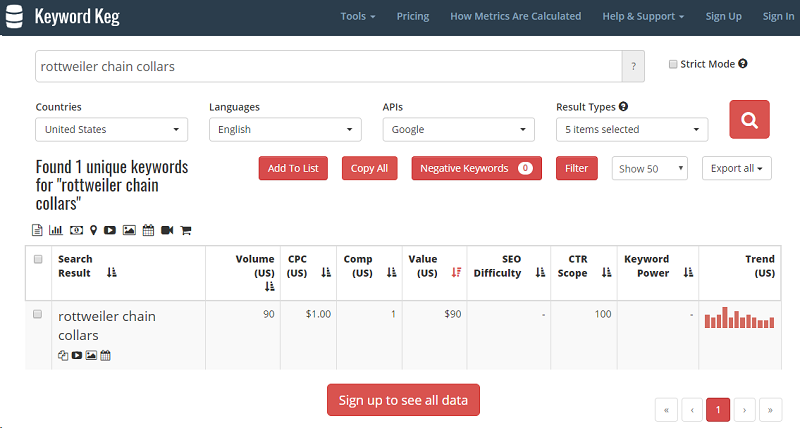This screenshot has width=800, height=428.
Task: Click the video camera icon above the results table
Action: tap(167, 230)
